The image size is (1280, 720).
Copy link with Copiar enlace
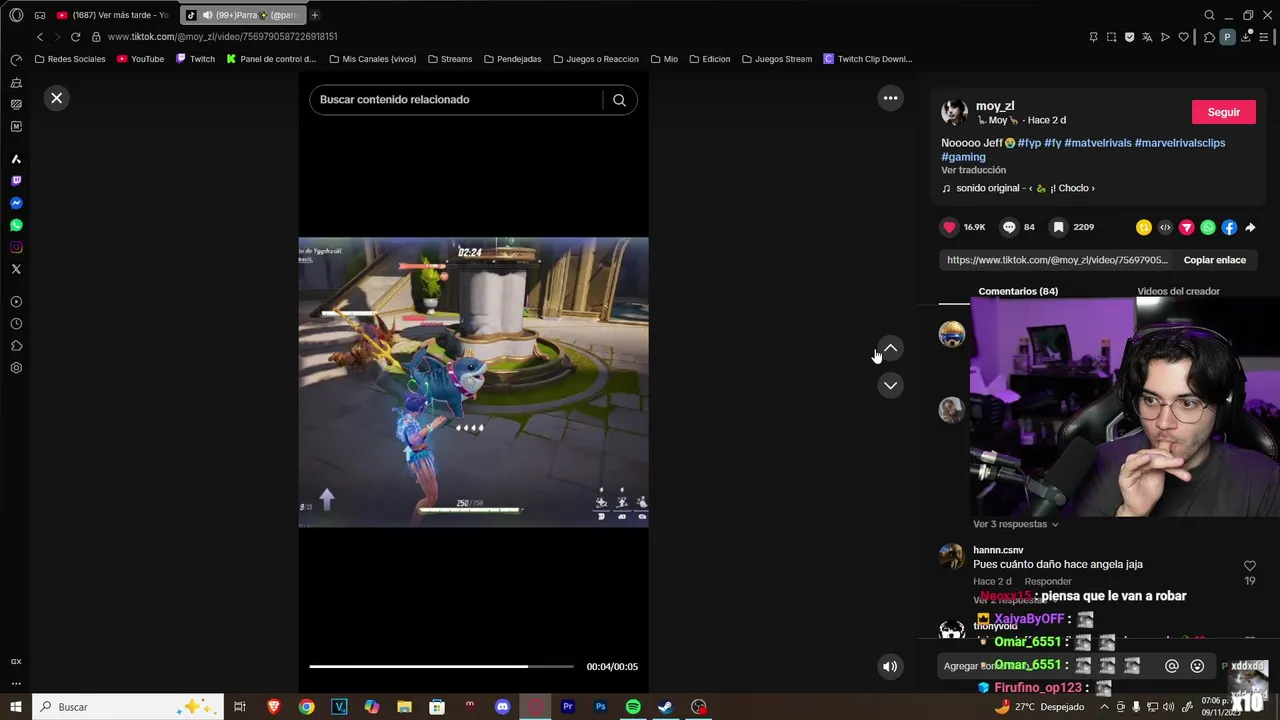click(1214, 260)
